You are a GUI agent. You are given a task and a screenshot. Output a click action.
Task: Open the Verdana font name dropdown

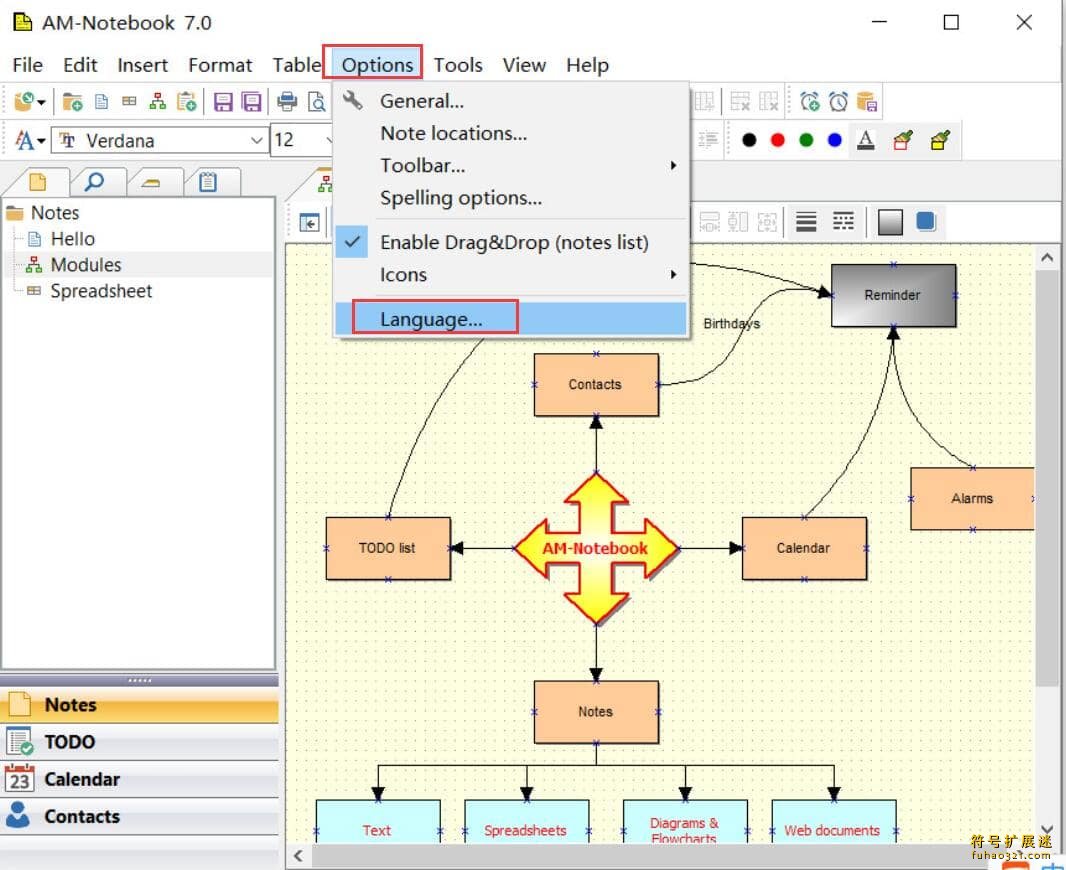(x=256, y=141)
